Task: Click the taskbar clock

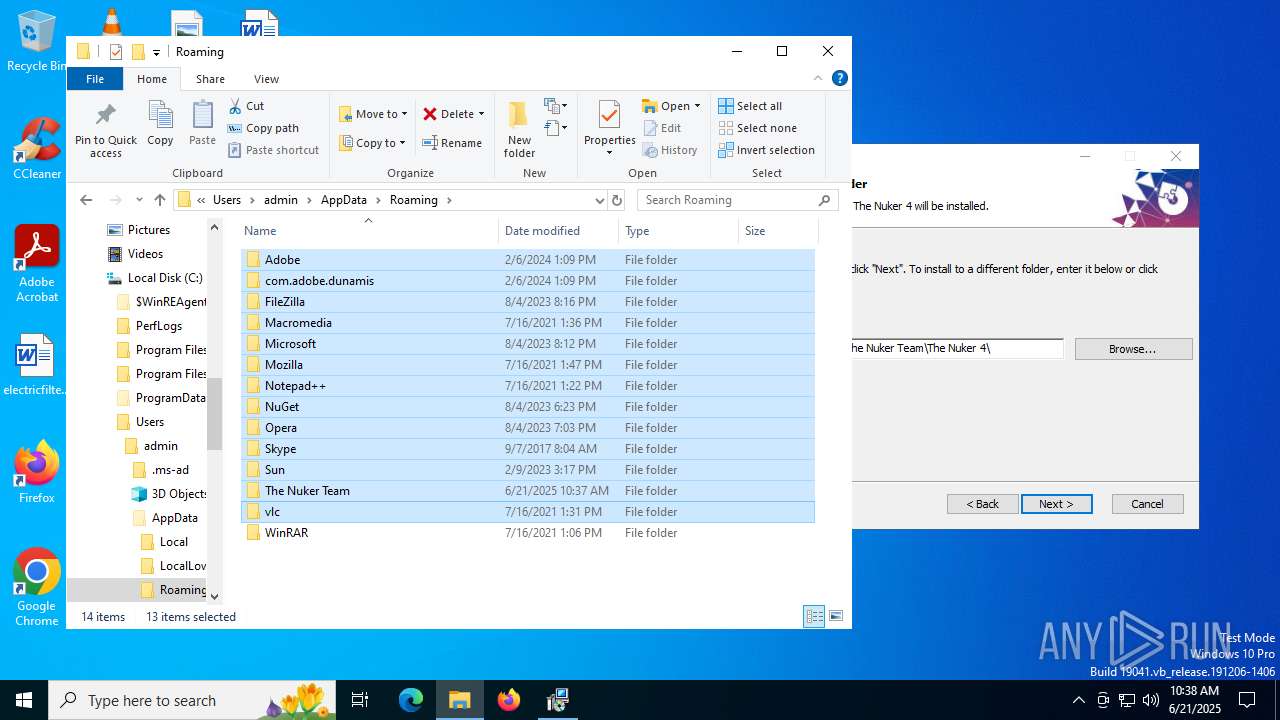Action: click(x=1194, y=700)
